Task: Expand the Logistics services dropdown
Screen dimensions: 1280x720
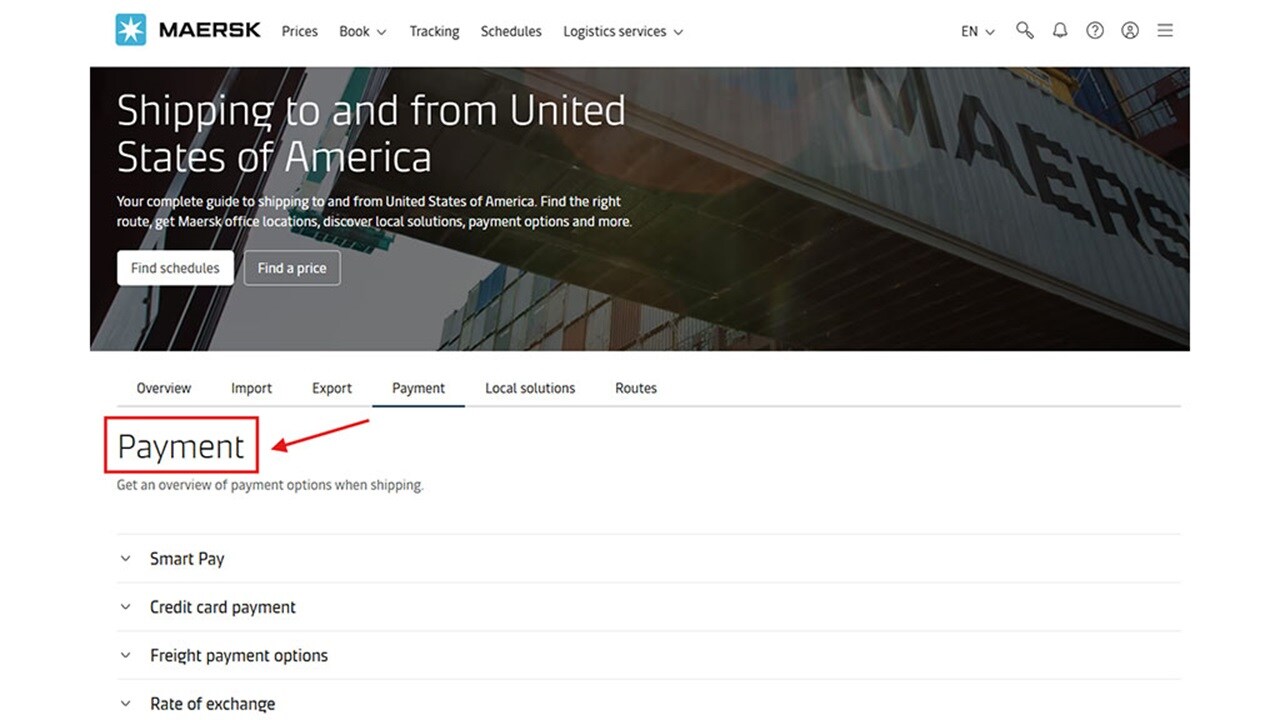Action: (622, 31)
